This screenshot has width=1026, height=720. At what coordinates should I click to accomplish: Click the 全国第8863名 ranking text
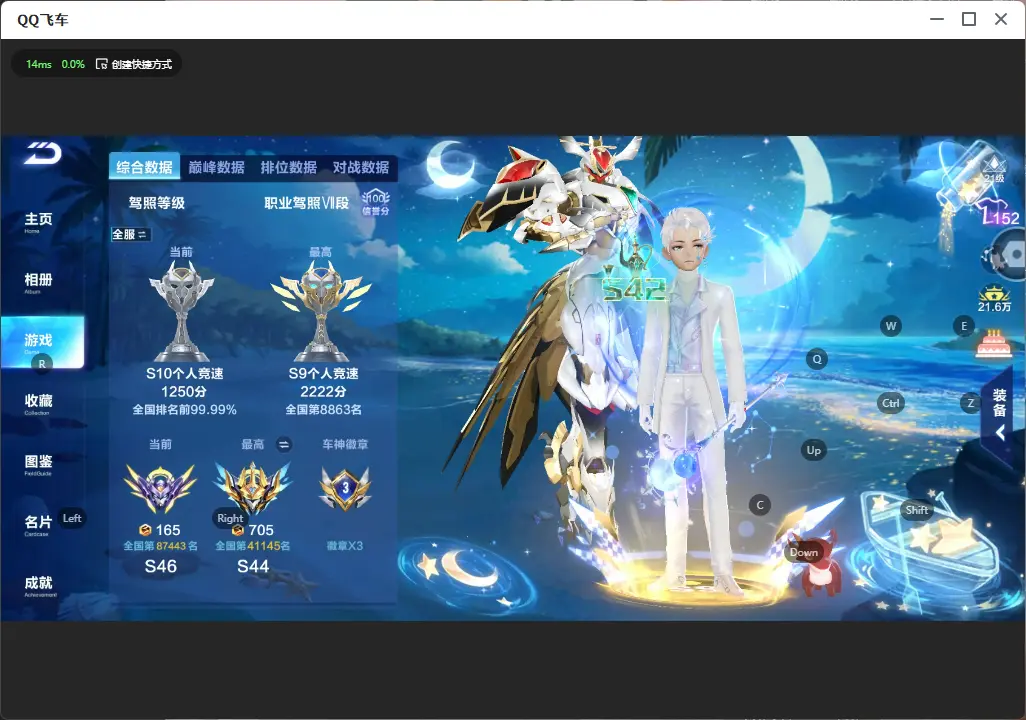pyautogui.click(x=323, y=410)
